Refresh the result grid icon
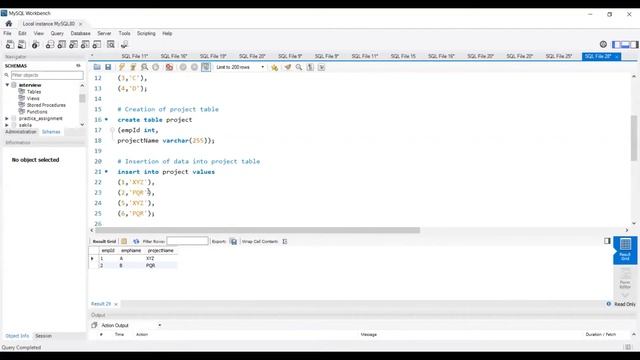 click(x=136, y=241)
